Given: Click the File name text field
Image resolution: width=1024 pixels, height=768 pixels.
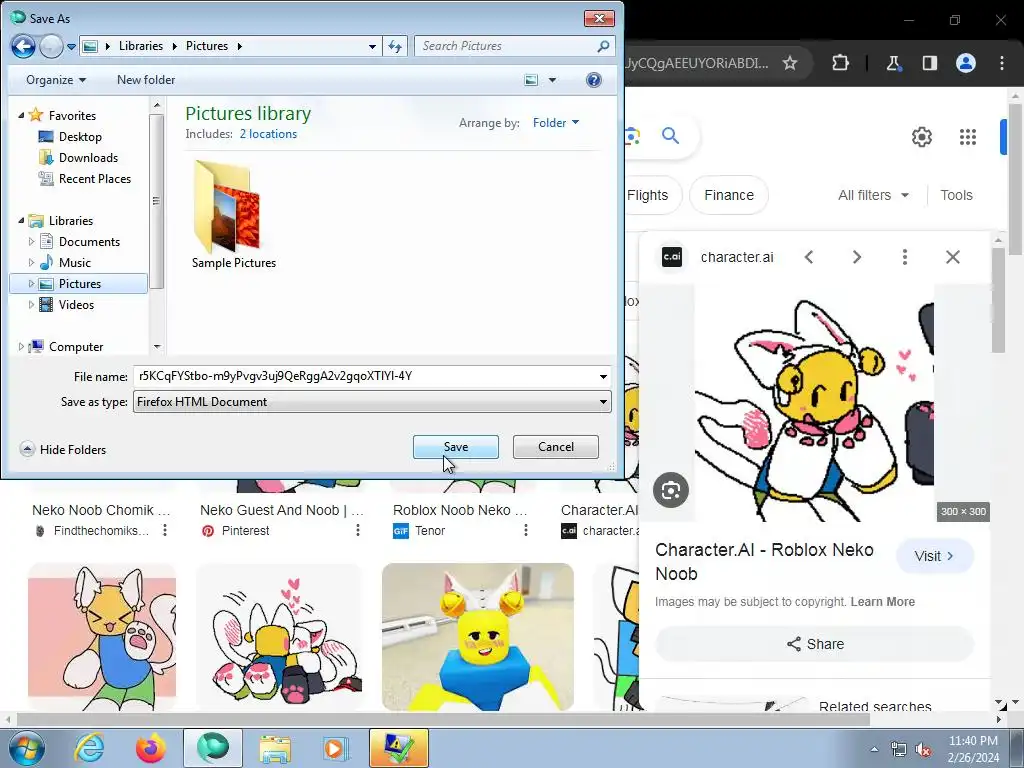Looking at the screenshot, I should 364,376.
